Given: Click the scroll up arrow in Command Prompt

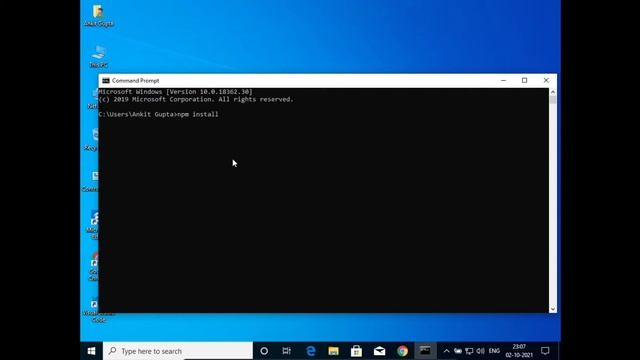Looking at the screenshot, I should [553, 92].
